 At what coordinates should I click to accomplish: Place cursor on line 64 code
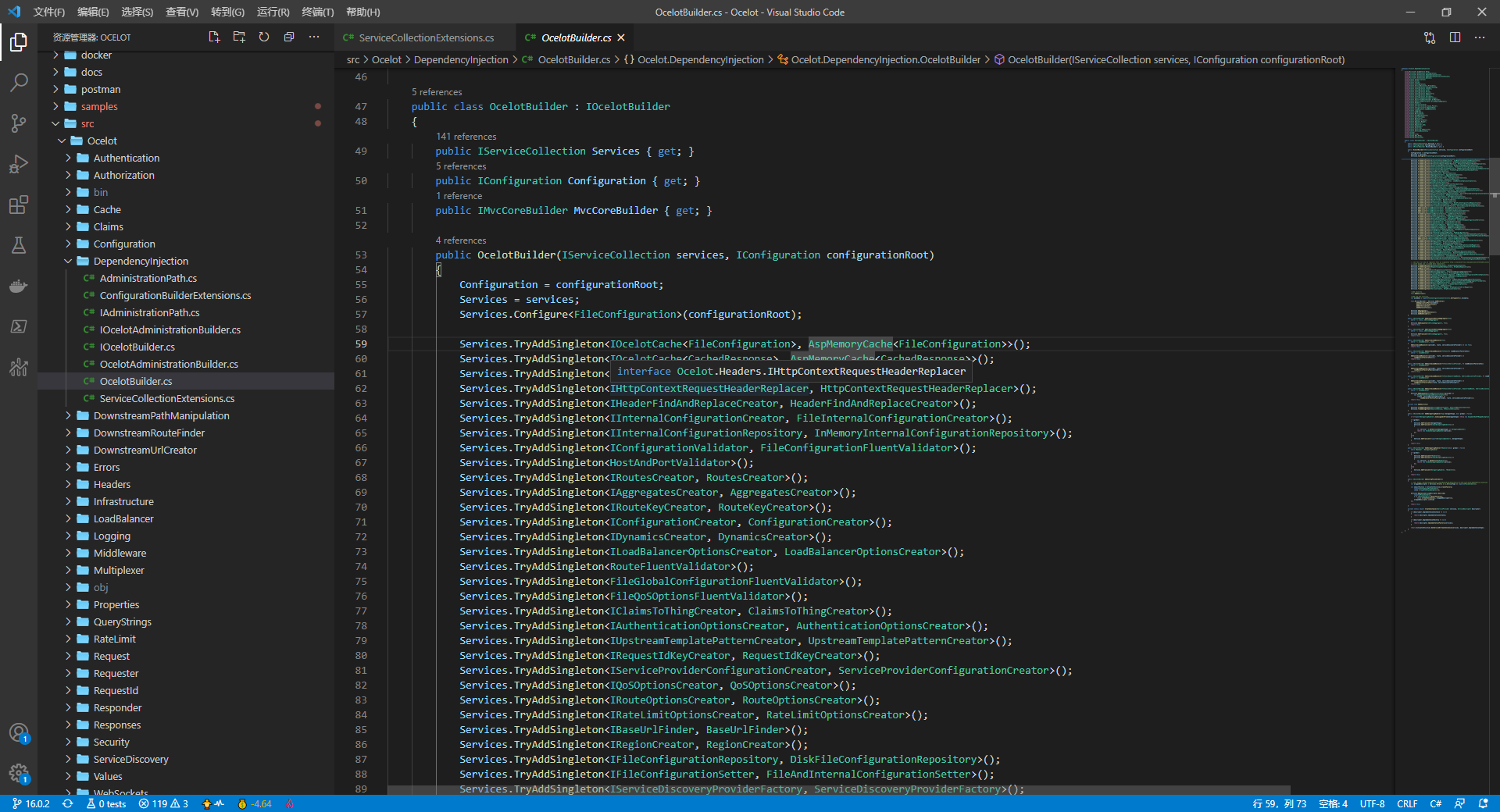[735, 418]
